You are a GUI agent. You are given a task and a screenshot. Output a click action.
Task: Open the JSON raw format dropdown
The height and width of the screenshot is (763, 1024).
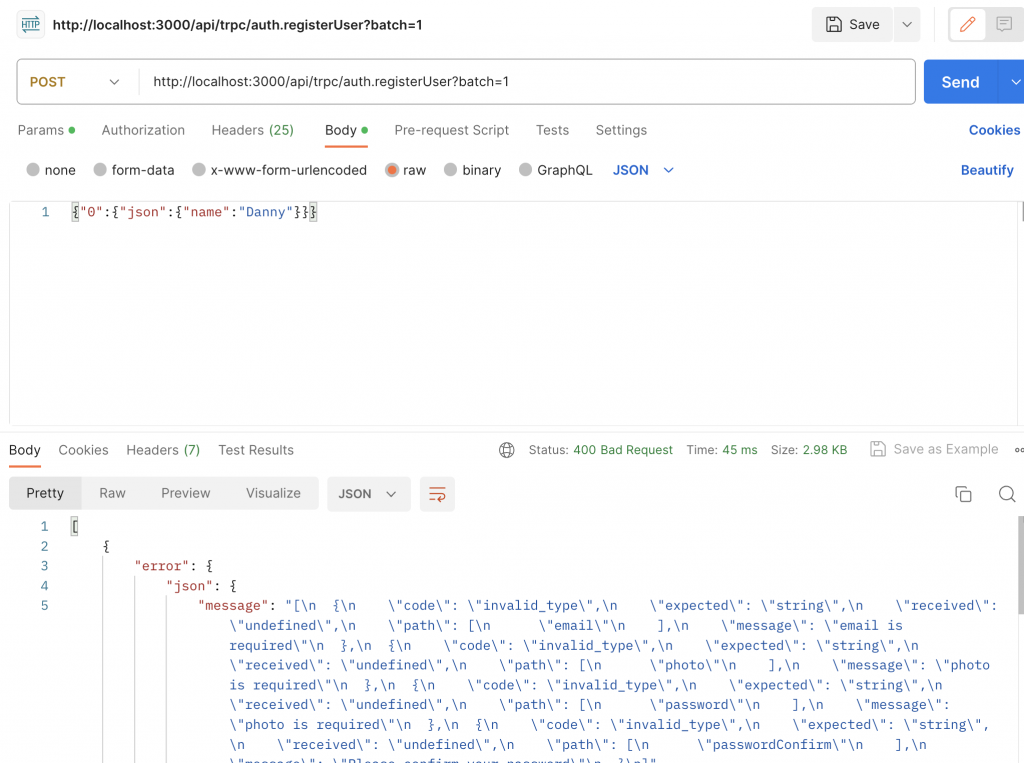tap(643, 170)
